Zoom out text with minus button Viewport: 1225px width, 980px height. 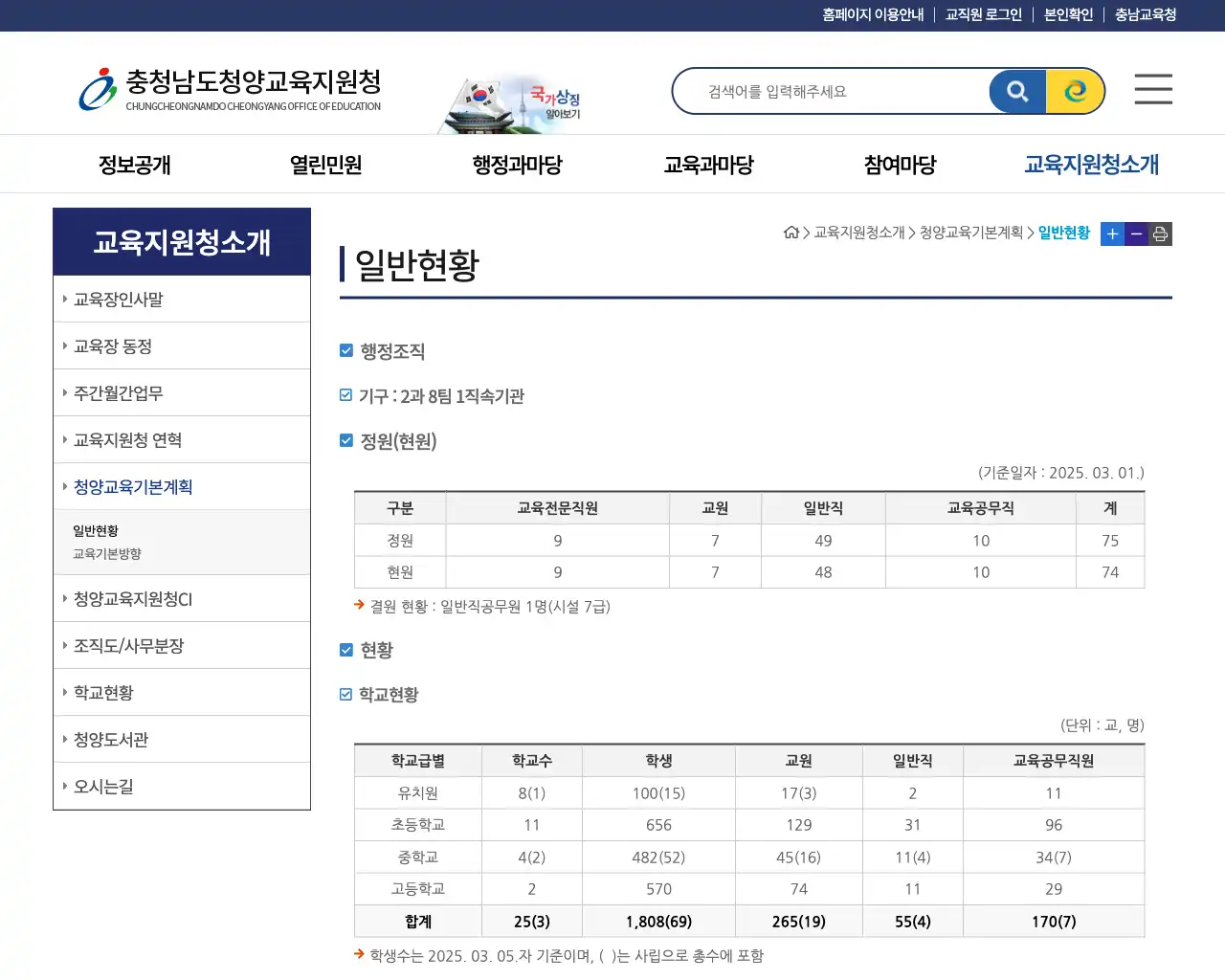click(1136, 234)
